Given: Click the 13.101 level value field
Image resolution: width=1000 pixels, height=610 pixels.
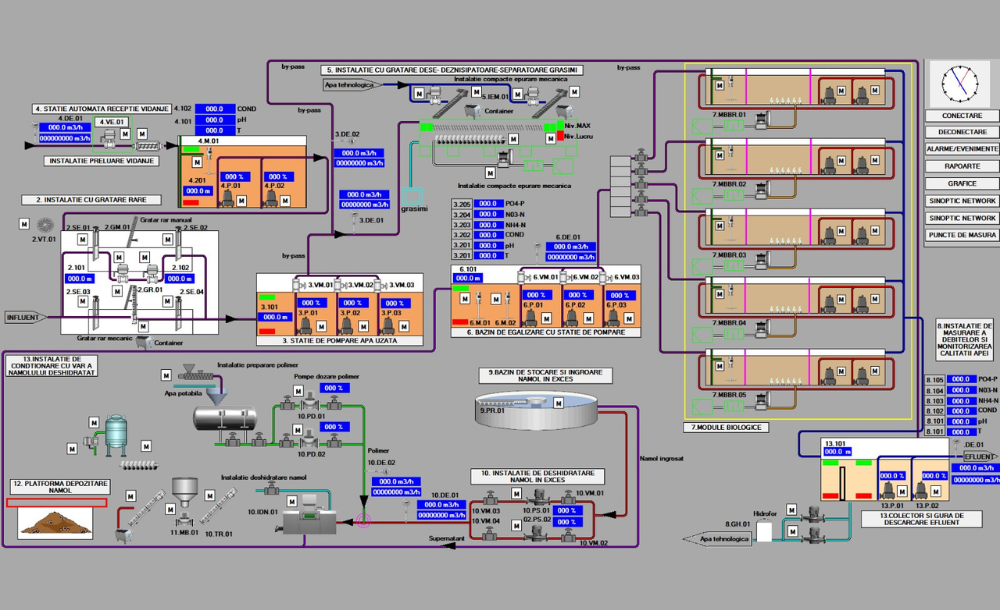Looking at the screenshot, I should click(x=837, y=452).
